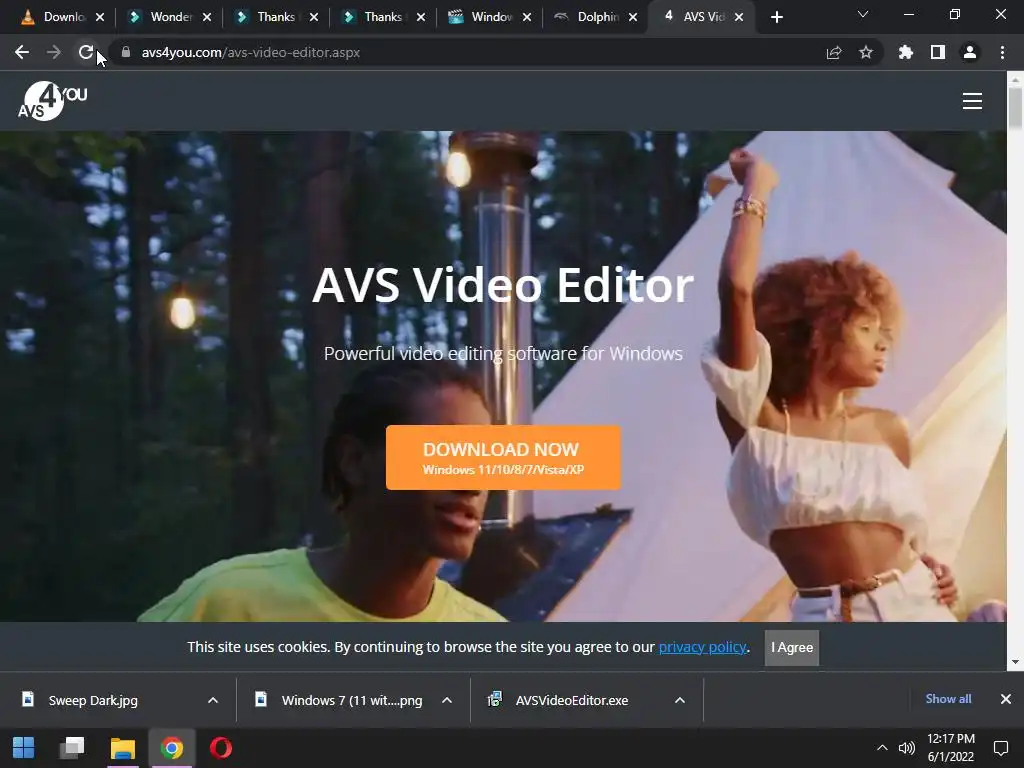Expand options for AVSVideoEditor.exe
This screenshot has width=1024, height=768.
pos(680,700)
